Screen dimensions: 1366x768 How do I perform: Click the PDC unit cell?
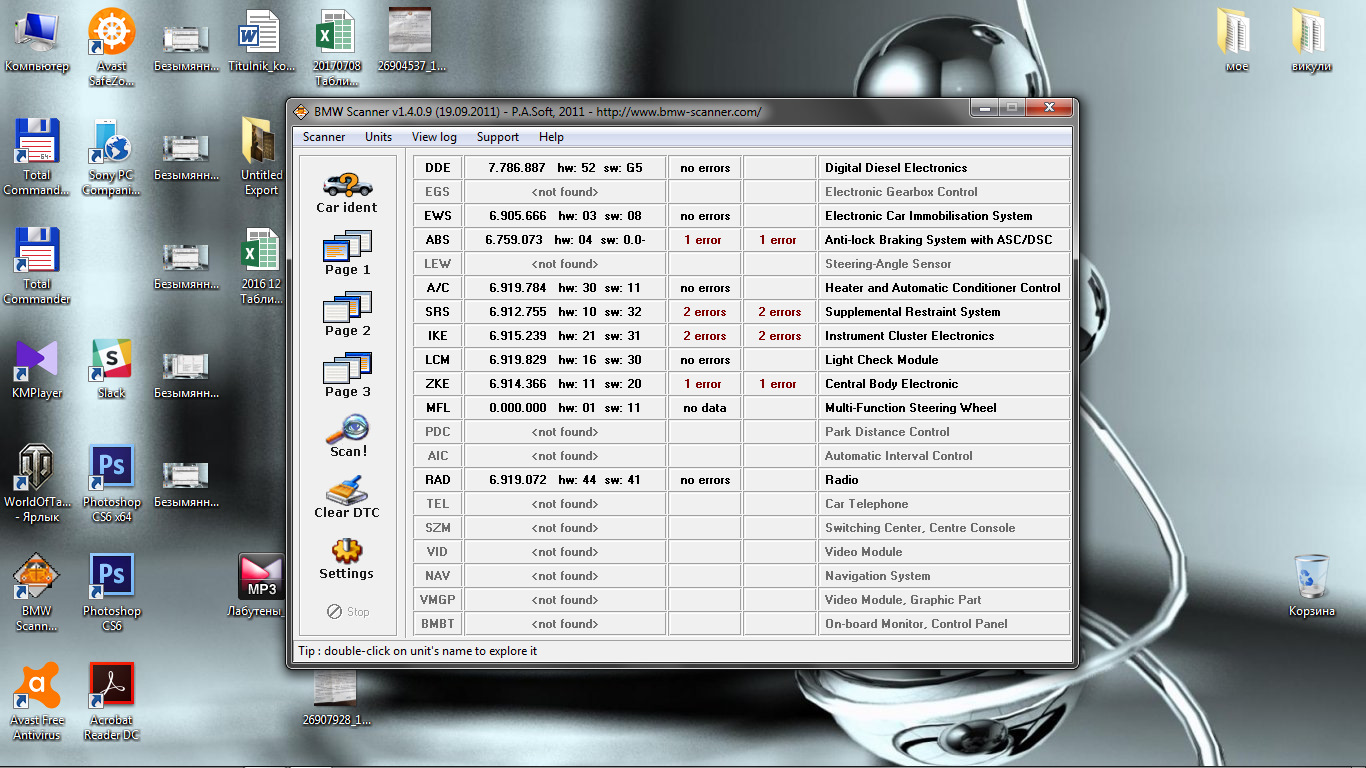click(x=438, y=432)
